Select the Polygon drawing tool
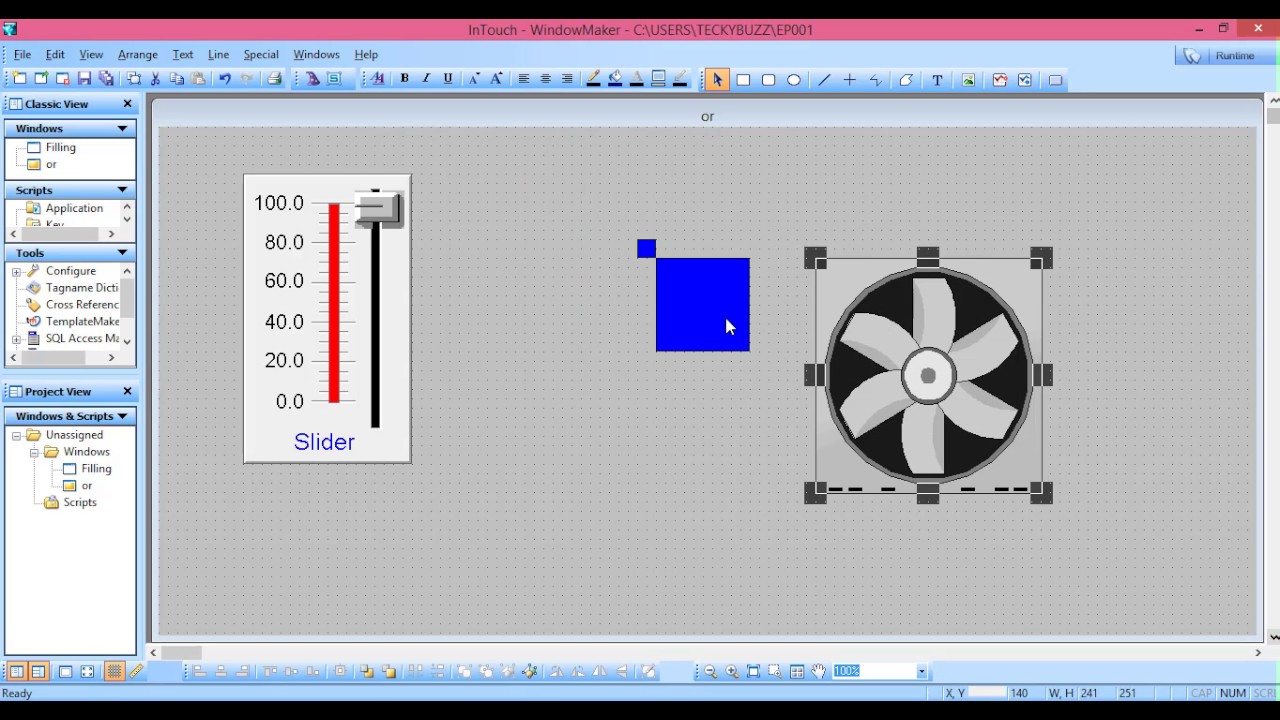The image size is (1280, 720). coord(906,80)
